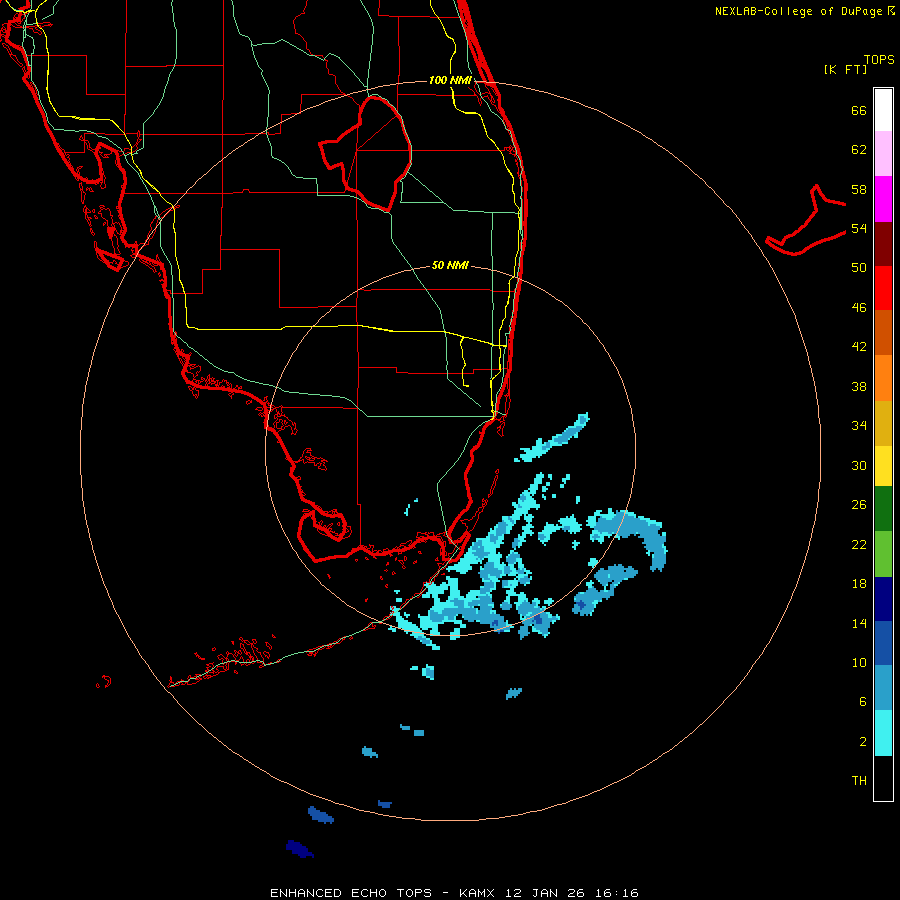Screen dimensions: 900x900
Task: Click the yellow legend swatch
Action: 883,466
